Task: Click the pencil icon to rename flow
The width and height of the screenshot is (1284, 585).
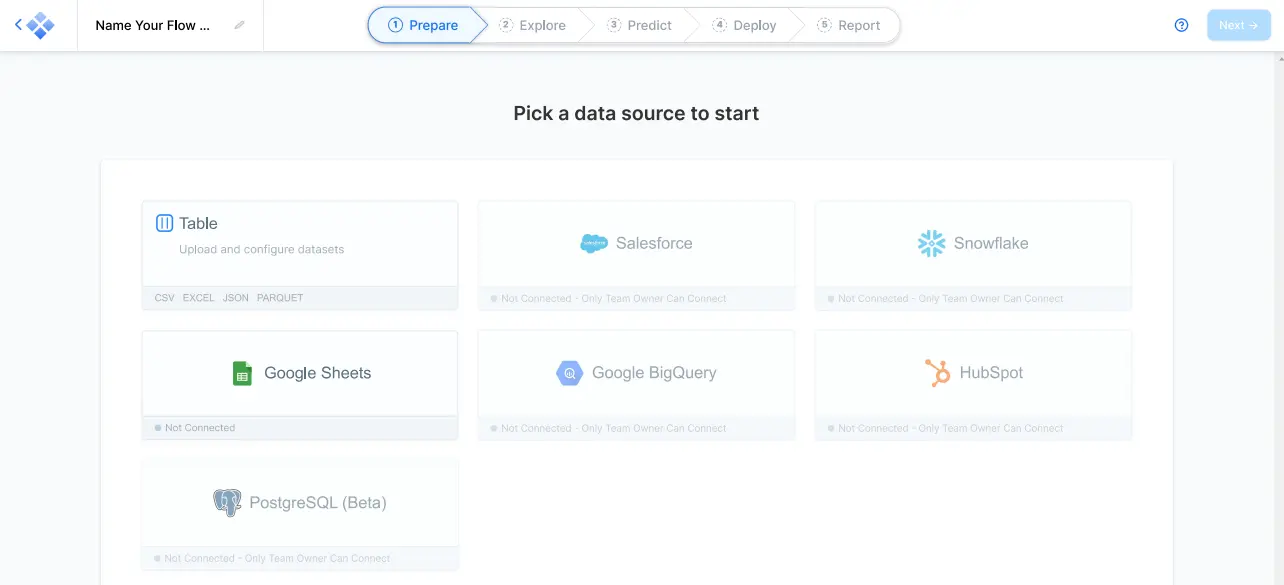Action: (x=239, y=26)
